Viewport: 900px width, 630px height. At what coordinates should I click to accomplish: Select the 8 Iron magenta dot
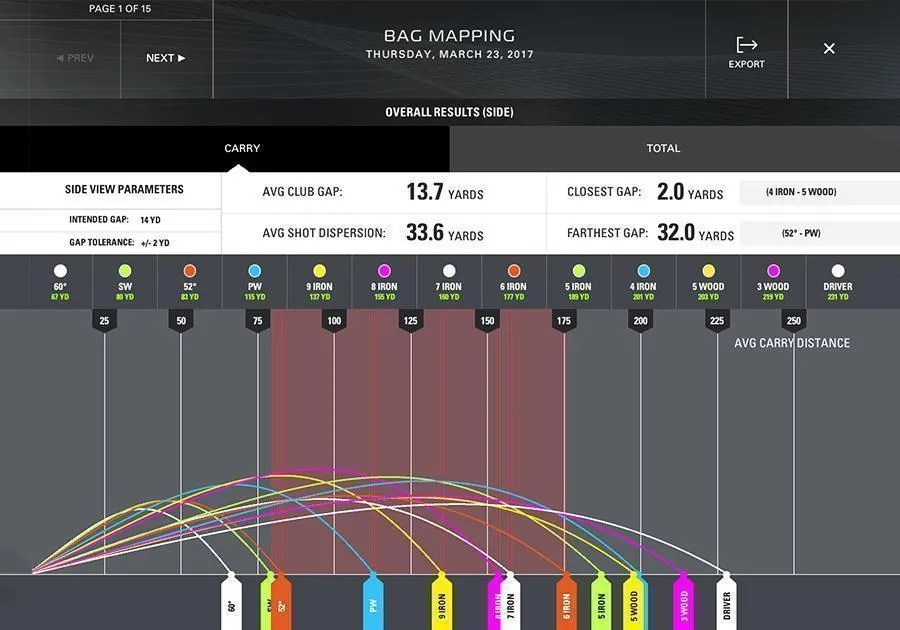[385, 271]
